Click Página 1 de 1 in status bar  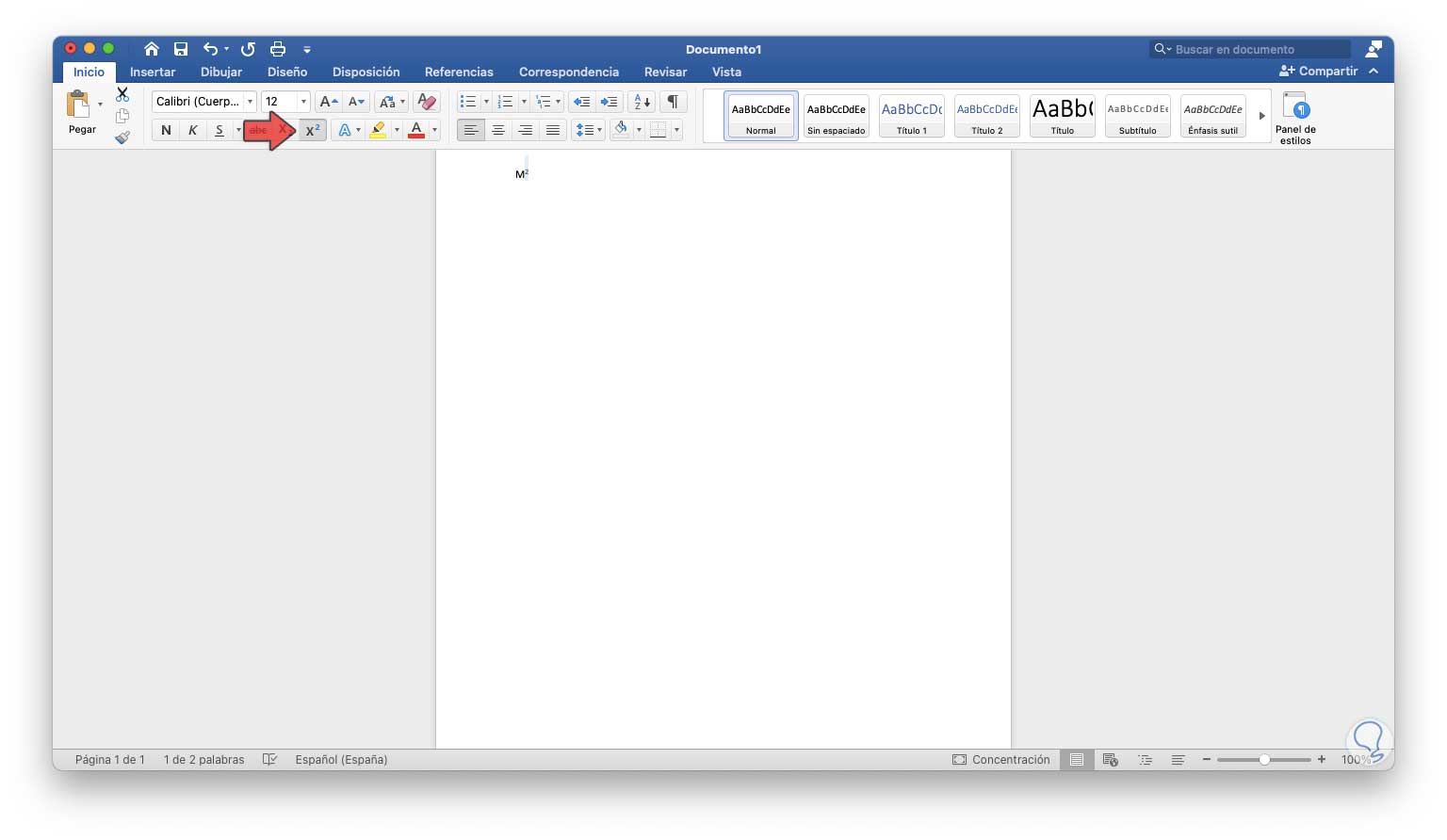pos(110,759)
